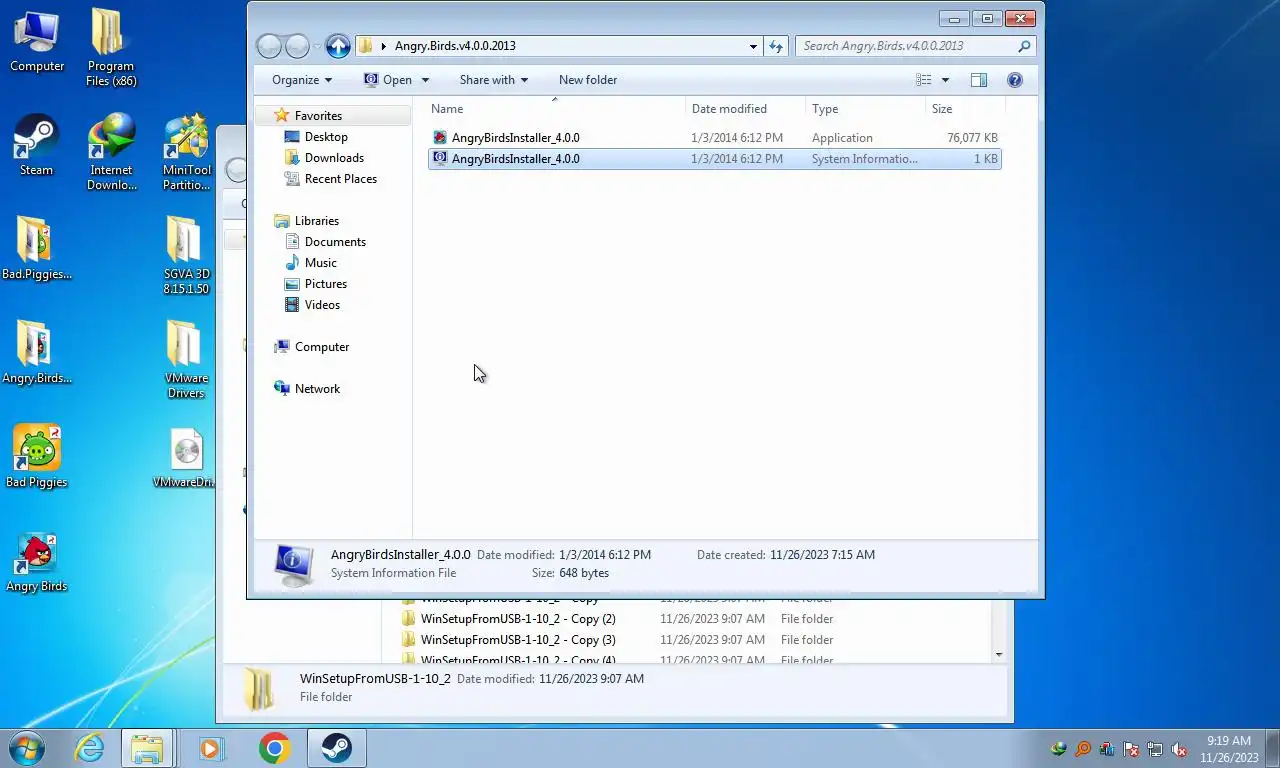Show the preview pane

click(x=979, y=80)
